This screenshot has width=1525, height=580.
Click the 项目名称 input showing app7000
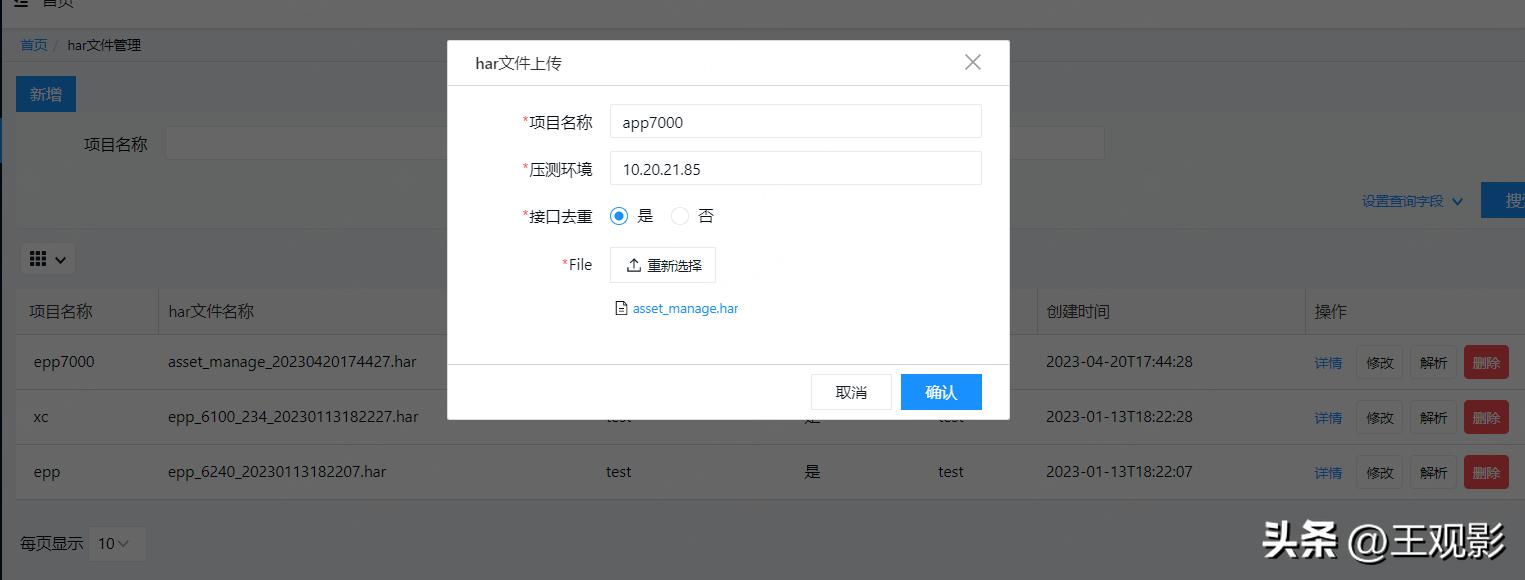click(x=795, y=121)
